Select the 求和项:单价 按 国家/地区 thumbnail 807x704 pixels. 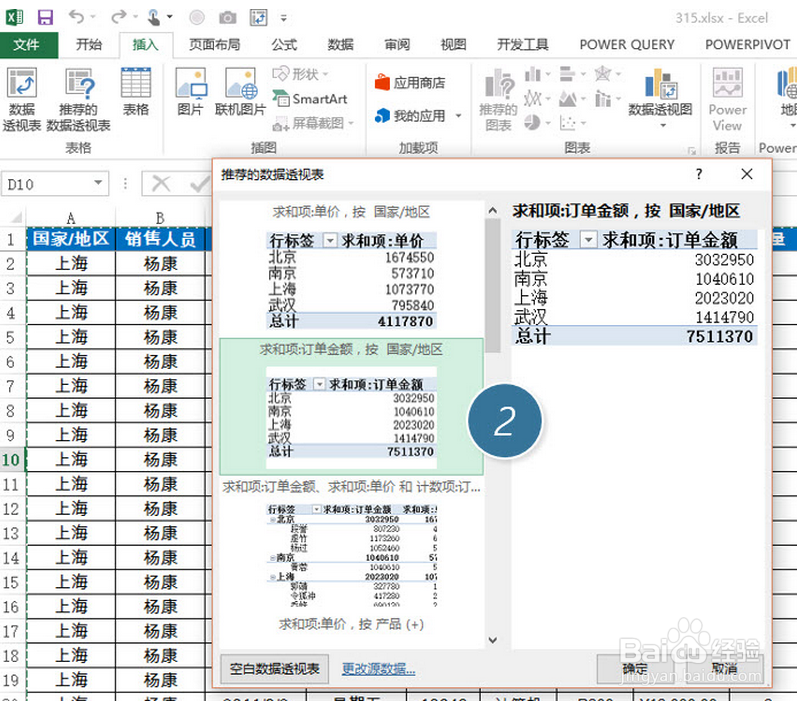pyautogui.click(x=352, y=269)
